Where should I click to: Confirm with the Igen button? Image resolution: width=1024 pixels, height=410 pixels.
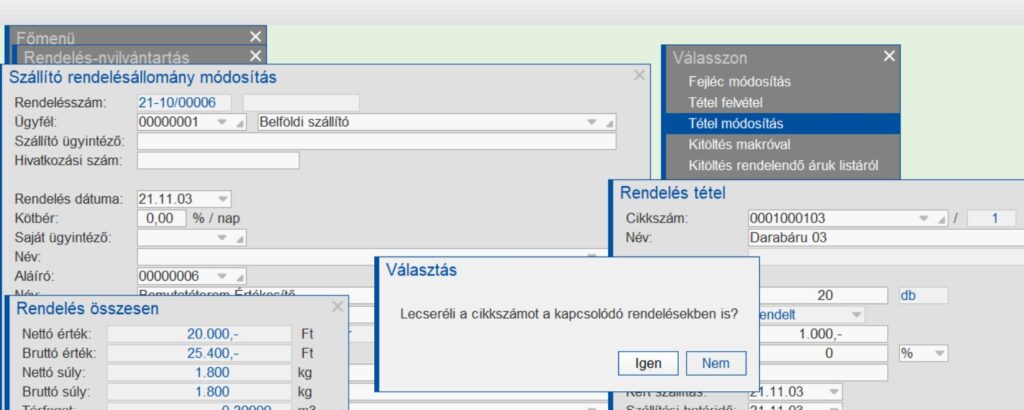(648, 364)
